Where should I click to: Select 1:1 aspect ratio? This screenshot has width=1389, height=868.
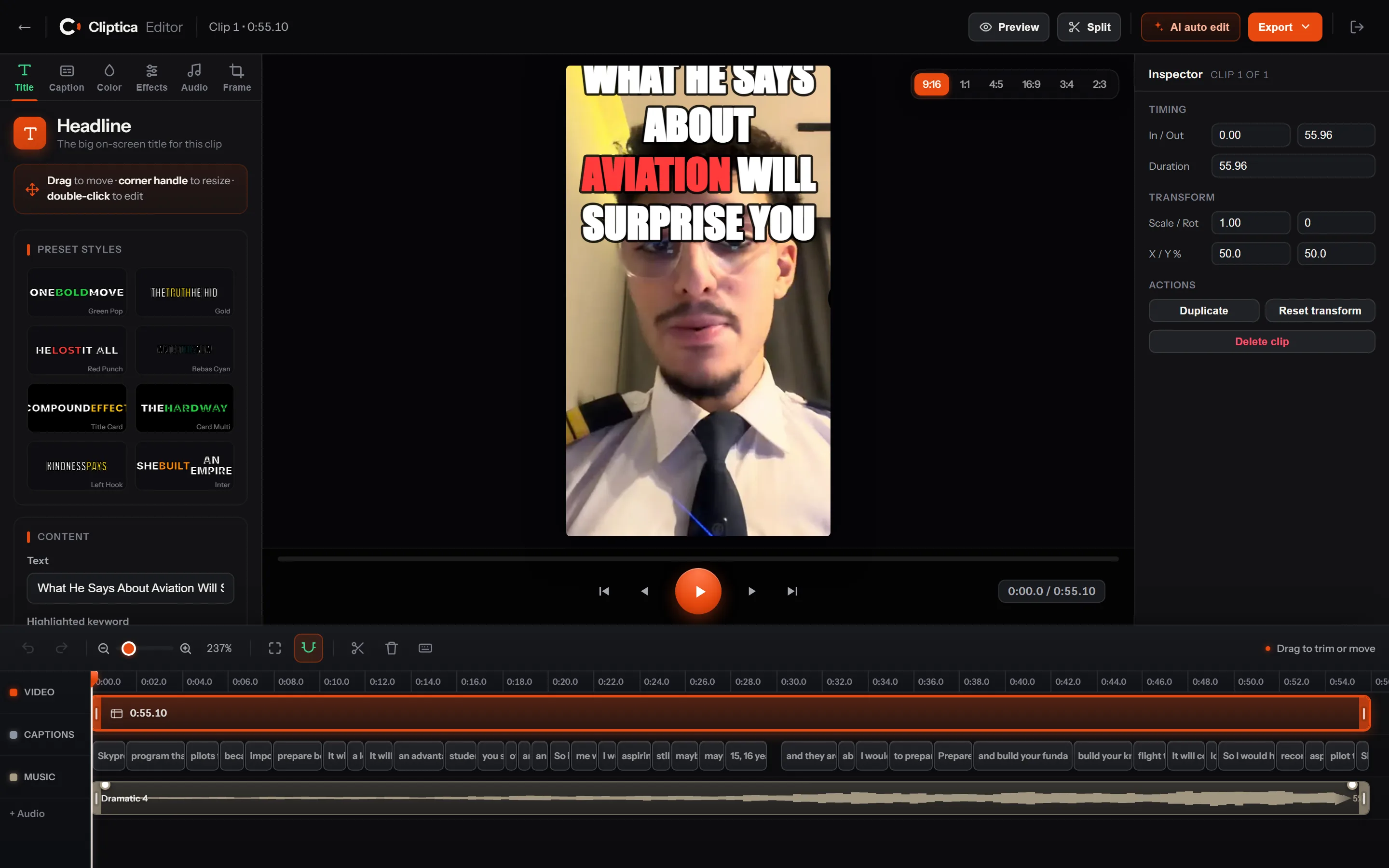965,84
